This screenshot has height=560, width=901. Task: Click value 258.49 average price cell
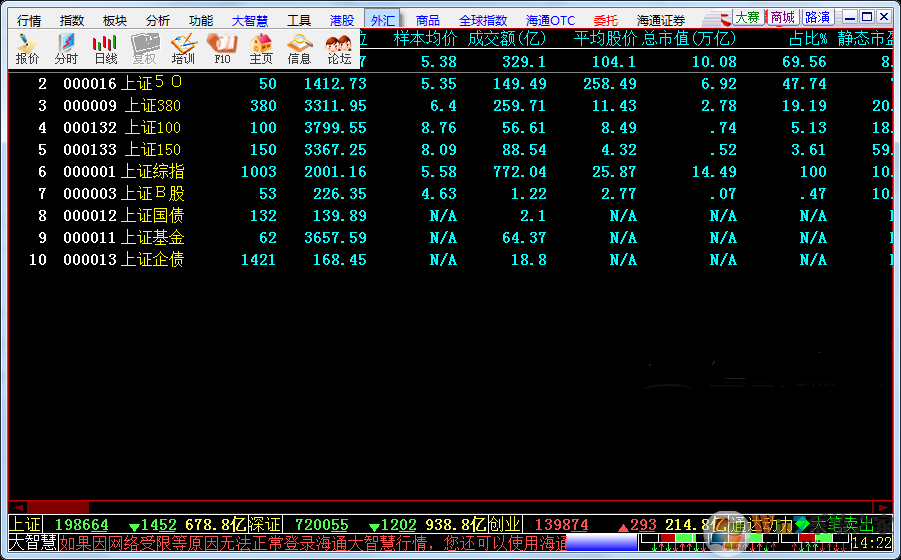pyautogui.click(x=610, y=84)
